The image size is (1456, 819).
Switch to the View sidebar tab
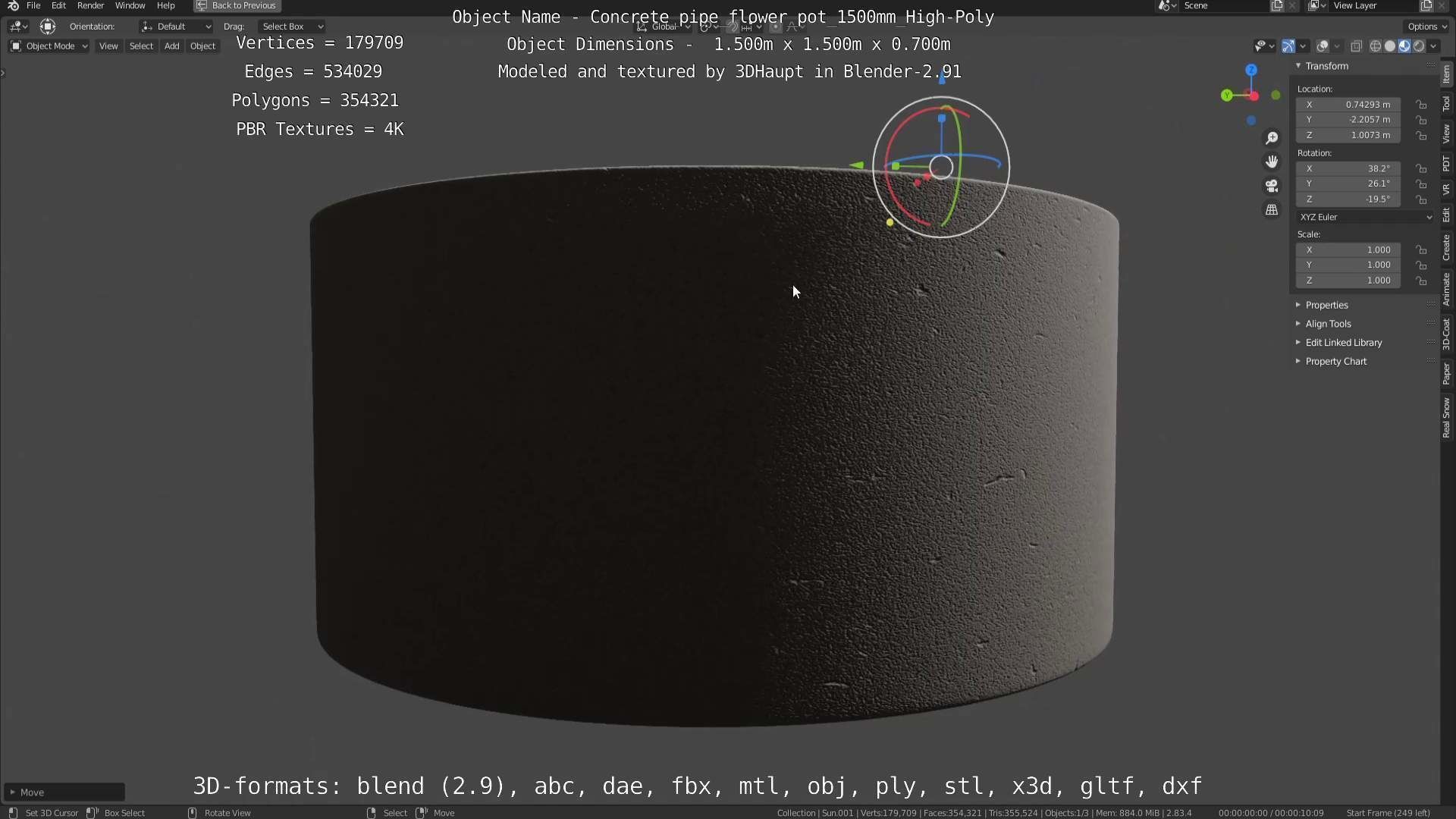(1447, 134)
